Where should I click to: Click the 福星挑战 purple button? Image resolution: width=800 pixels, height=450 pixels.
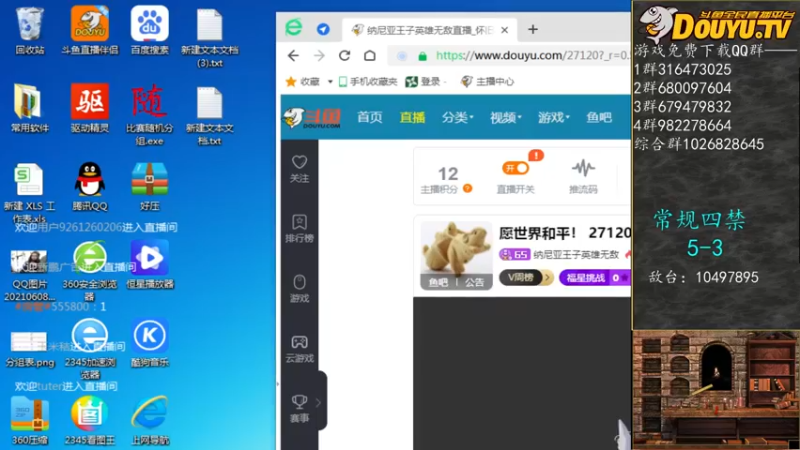pos(594,278)
